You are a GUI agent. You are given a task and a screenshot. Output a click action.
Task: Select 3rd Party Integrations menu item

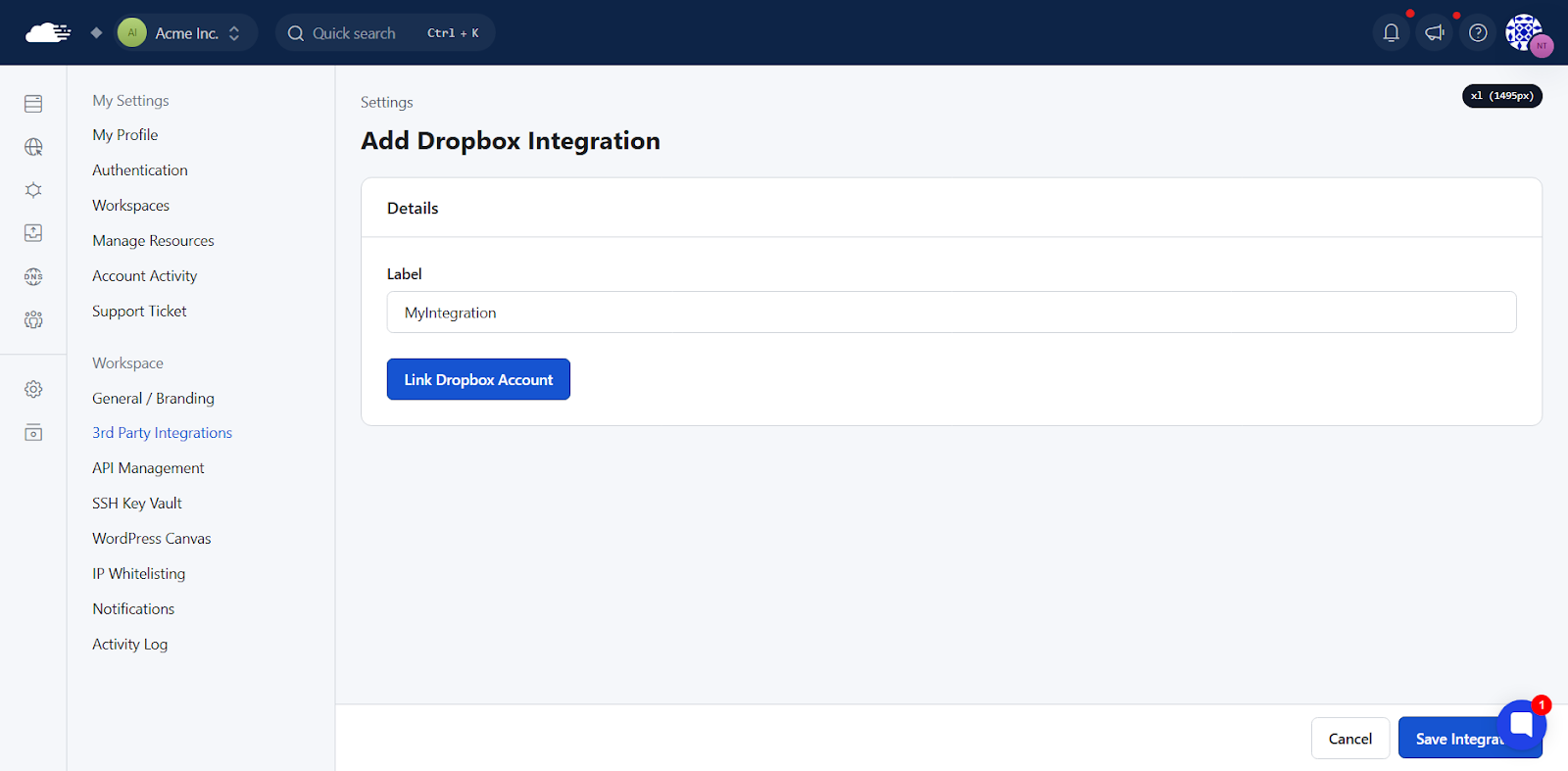(x=162, y=433)
